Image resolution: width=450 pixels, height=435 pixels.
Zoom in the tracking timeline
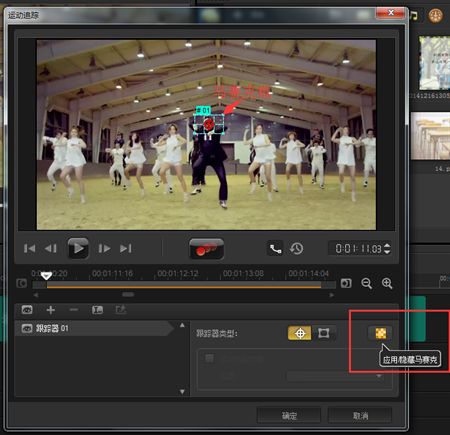click(x=387, y=283)
